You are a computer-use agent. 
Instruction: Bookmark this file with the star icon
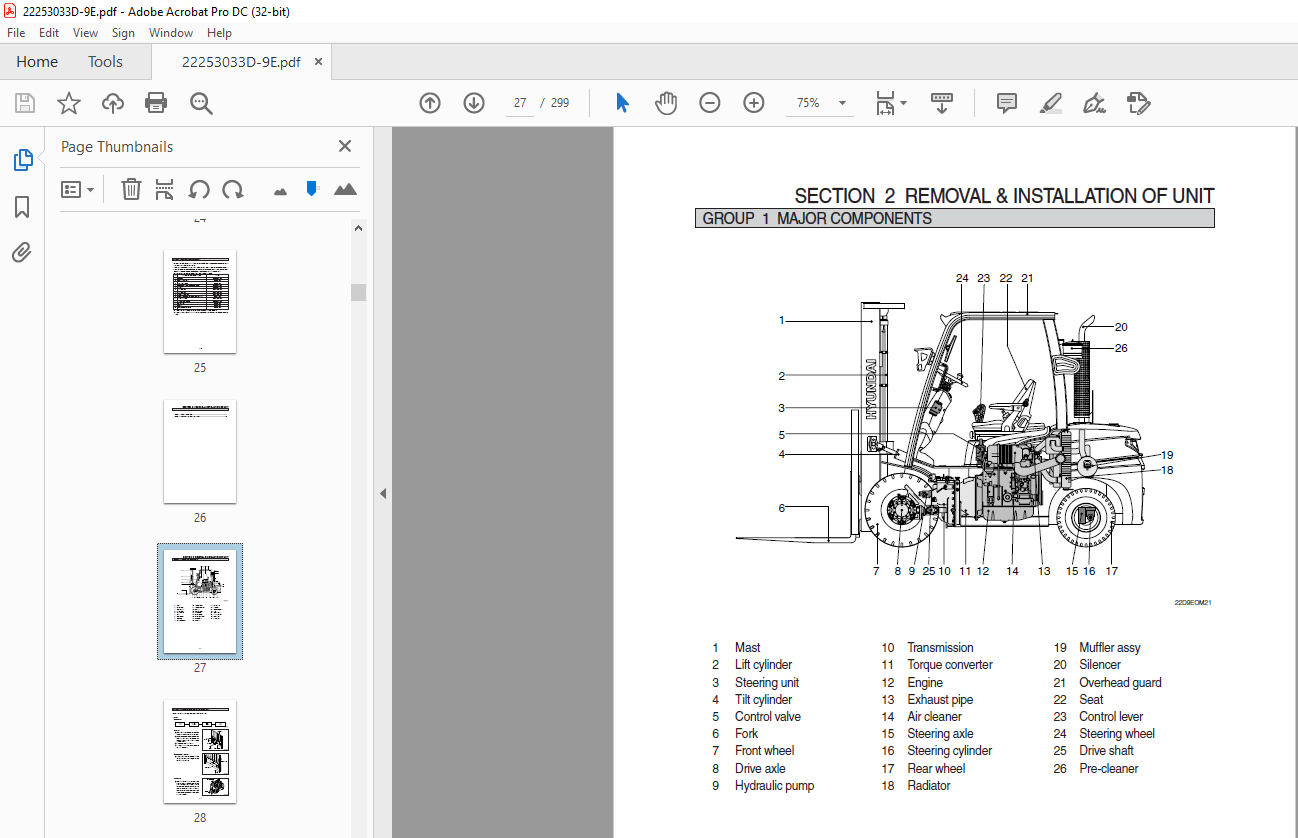click(x=69, y=103)
